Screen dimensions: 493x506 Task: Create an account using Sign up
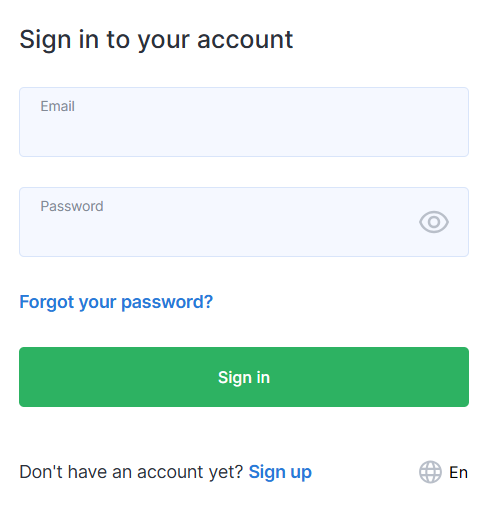[280, 472]
